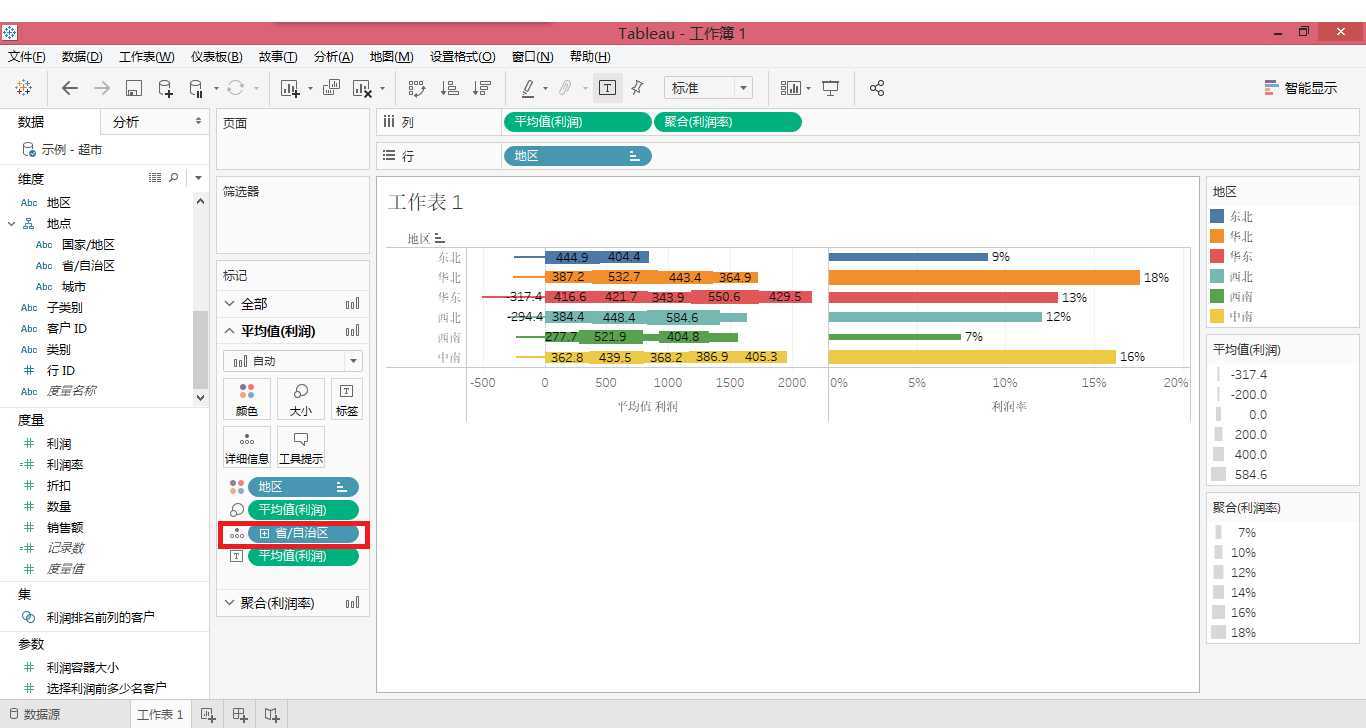Toggle the show mark labels T icon
This screenshot has width=1366, height=728.
(607, 88)
